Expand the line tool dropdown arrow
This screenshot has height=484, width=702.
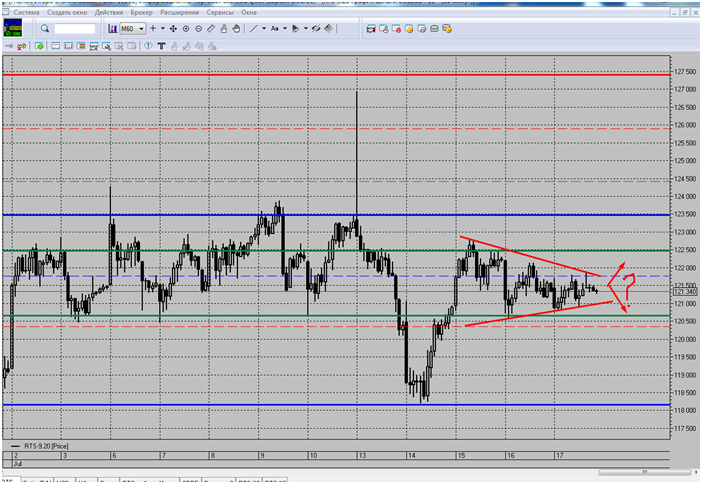264,29
